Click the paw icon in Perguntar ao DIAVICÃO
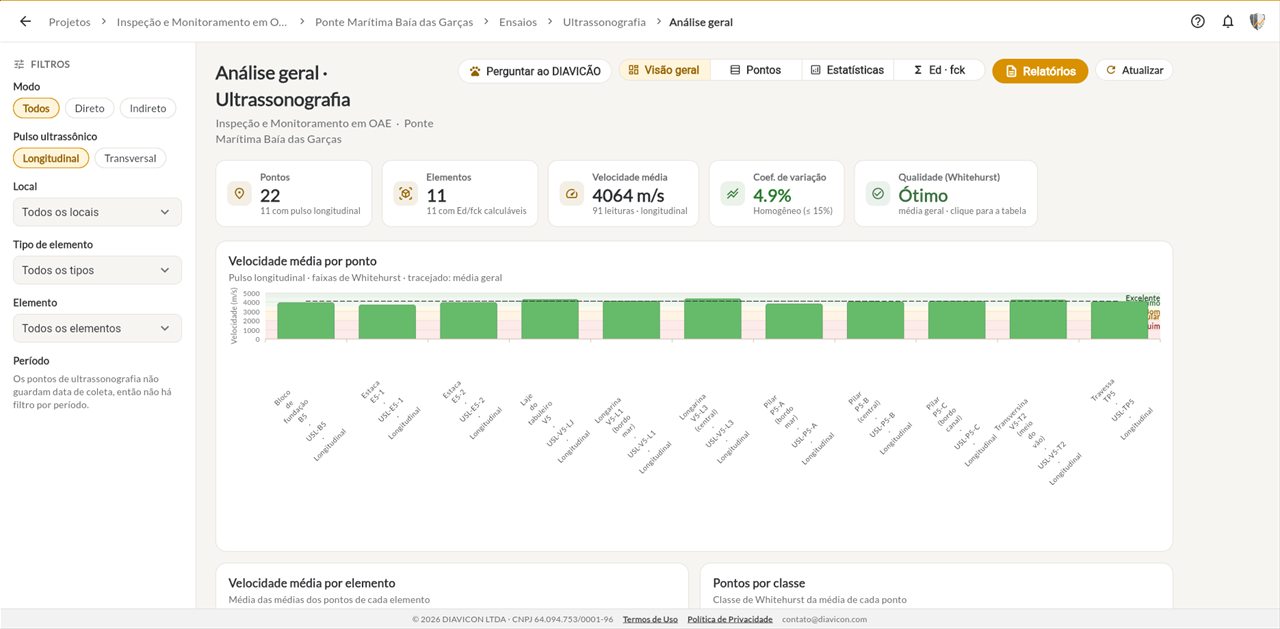The image size is (1280, 629). pos(475,71)
